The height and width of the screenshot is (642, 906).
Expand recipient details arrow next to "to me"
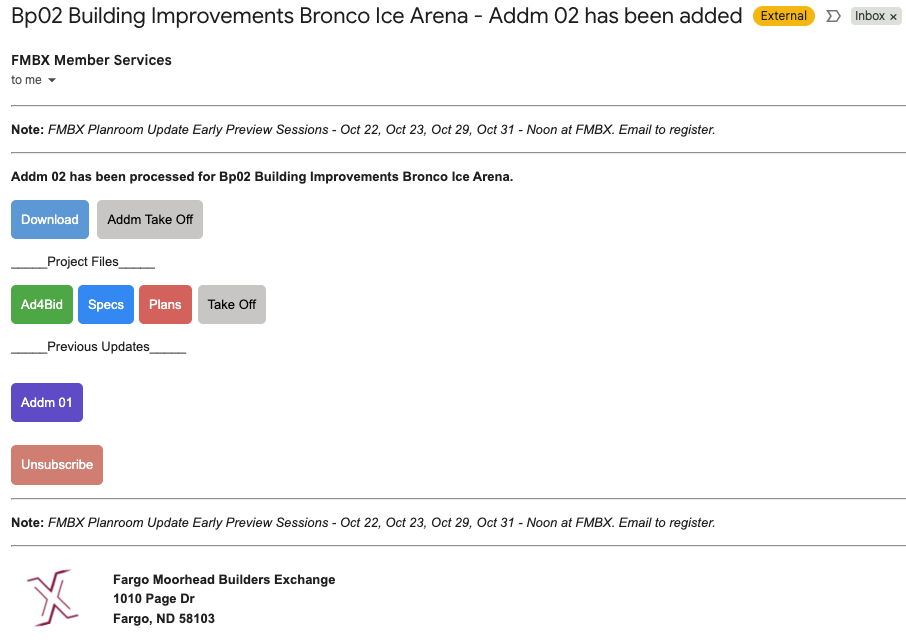52,80
